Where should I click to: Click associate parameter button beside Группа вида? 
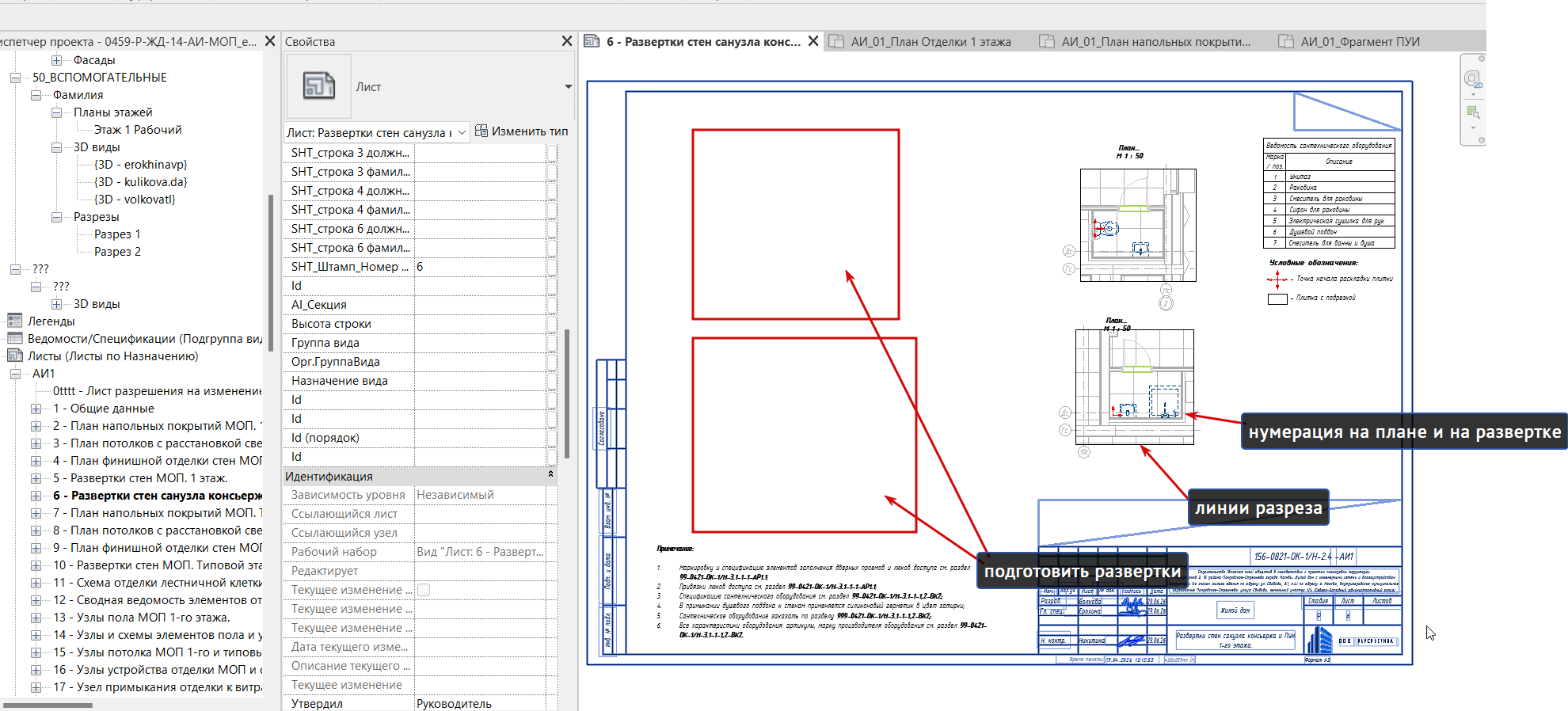point(552,343)
